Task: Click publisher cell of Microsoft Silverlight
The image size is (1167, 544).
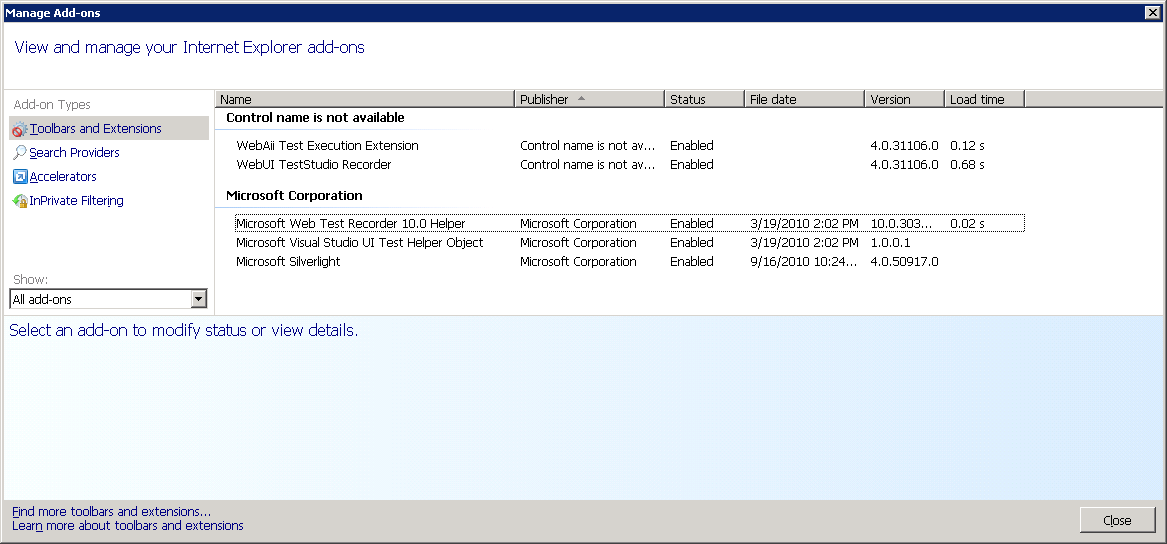Action: (578, 261)
